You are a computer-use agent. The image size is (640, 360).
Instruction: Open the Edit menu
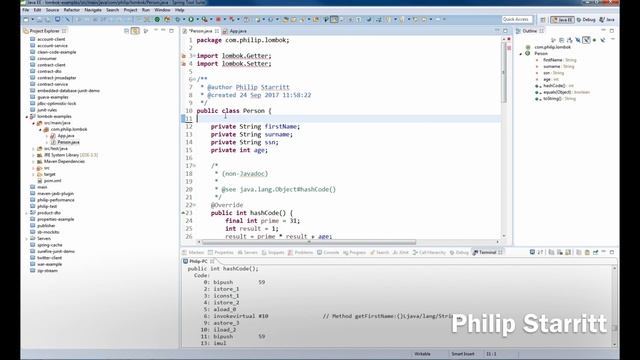coord(37,10)
